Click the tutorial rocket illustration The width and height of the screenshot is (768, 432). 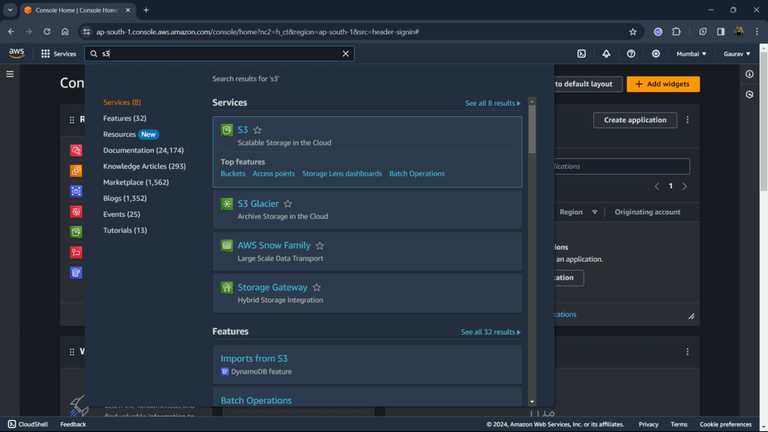pyautogui.click(x=79, y=406)
